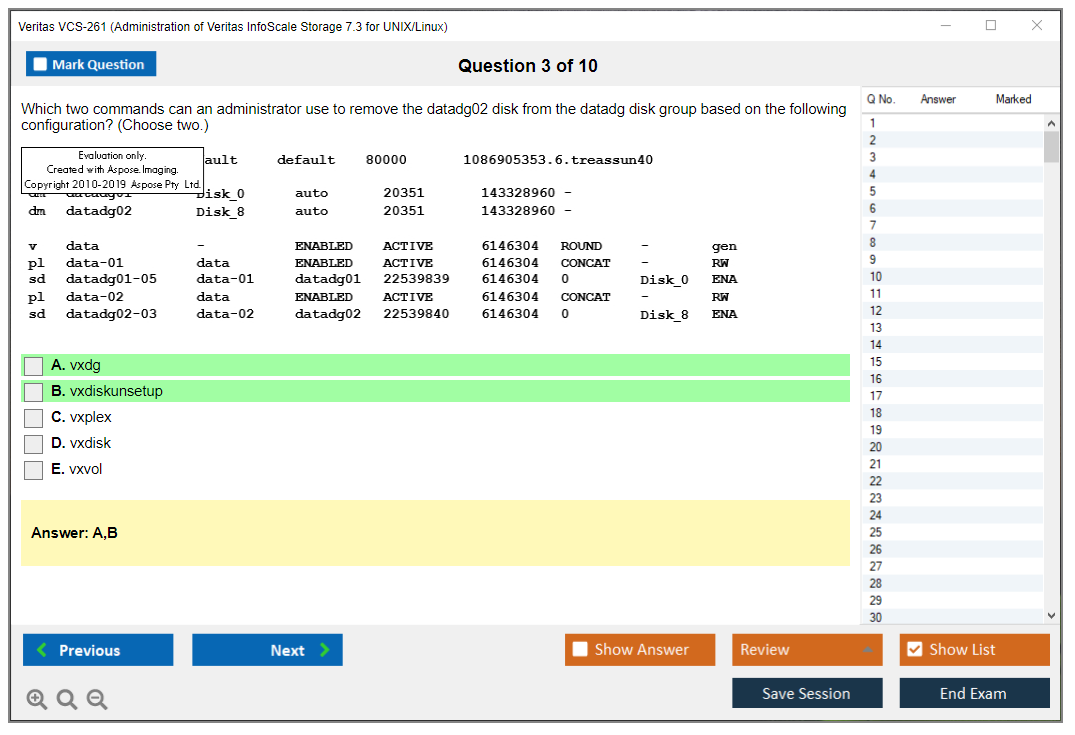Select checkbox for B. vxdiskunsetup
Viewport: 1075px width, 735px height.
tap(34, 392)
